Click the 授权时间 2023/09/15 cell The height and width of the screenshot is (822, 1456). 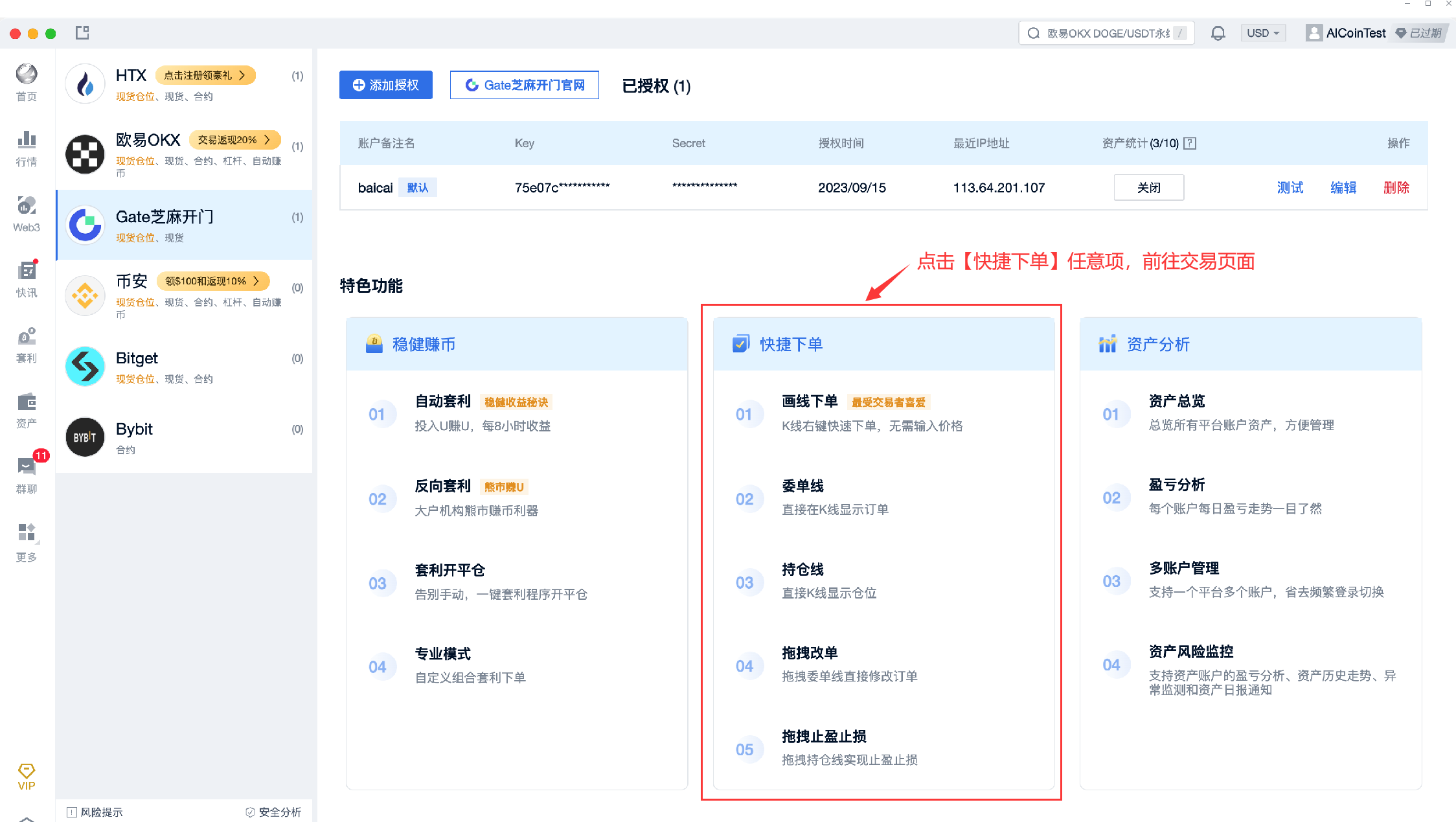coord(852,188)
